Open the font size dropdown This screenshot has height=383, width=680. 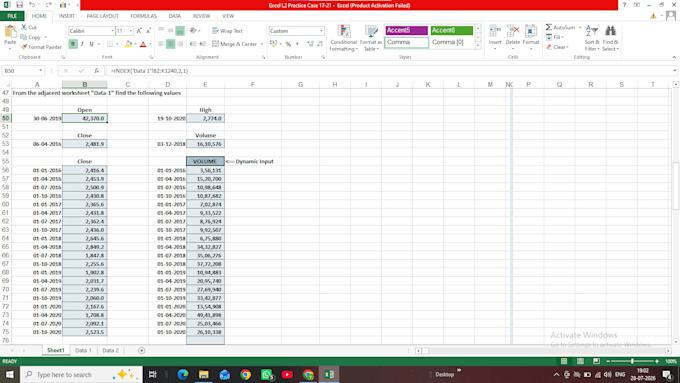pos(131,31)
